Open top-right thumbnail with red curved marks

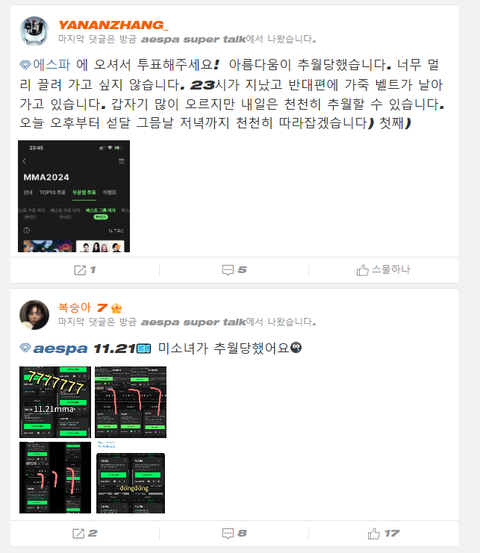(x=130, y=402)
